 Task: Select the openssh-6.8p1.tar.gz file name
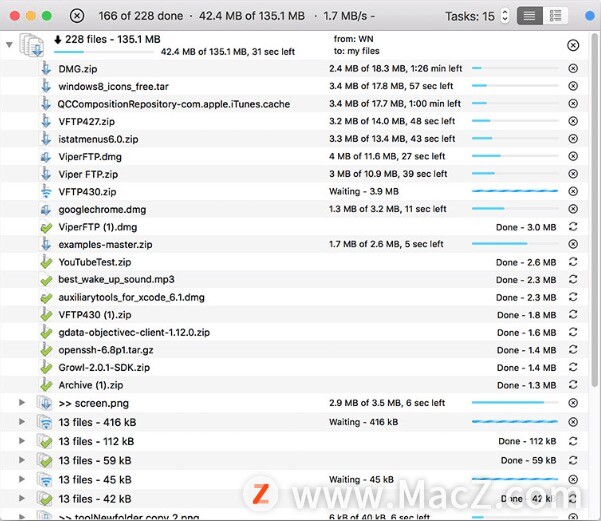point(106,350)
